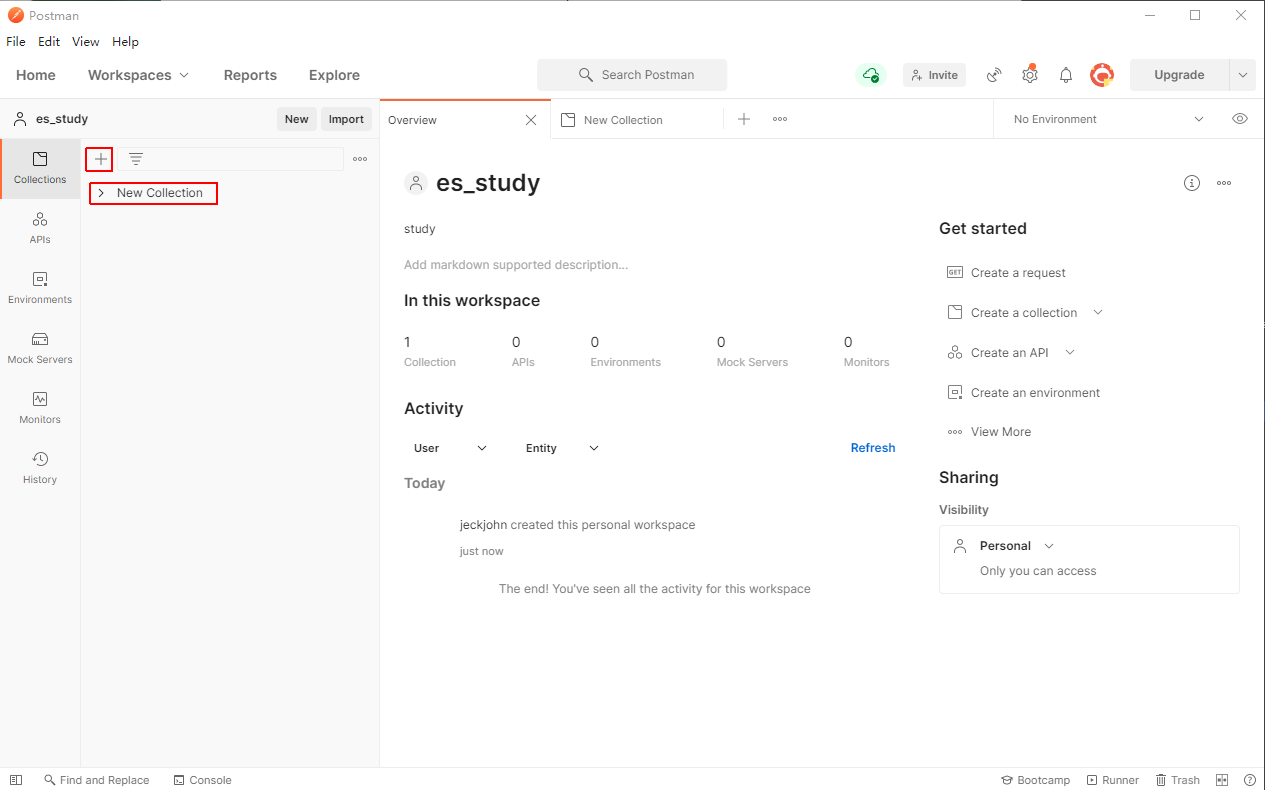Open the Mock Servers sidebar section

[x=40, y=348]
